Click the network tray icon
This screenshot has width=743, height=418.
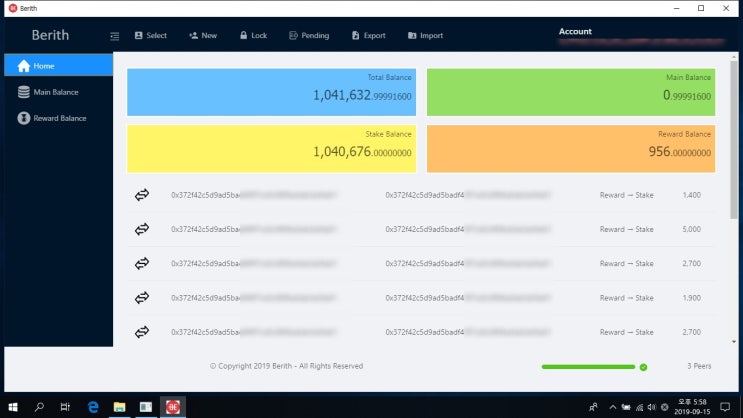639,407
